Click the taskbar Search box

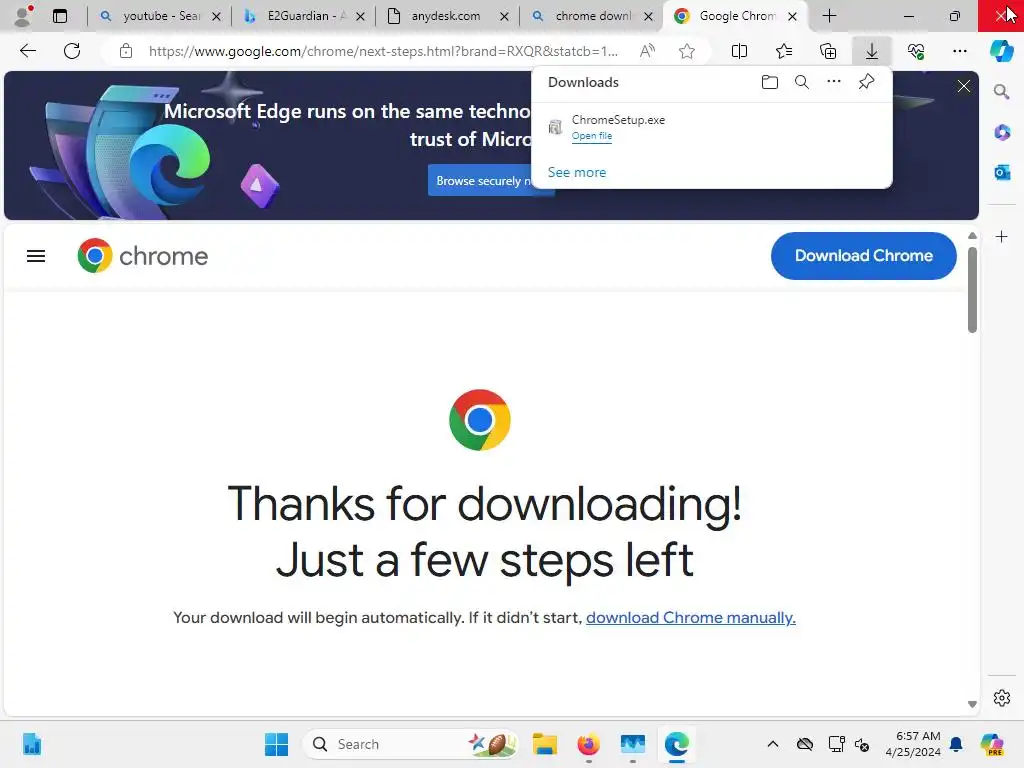[411, 744]
